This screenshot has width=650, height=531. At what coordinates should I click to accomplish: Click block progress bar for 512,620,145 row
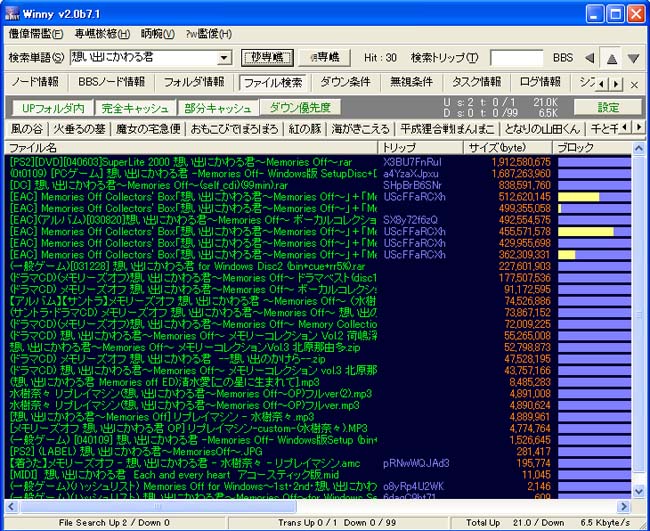pos(594,197)
